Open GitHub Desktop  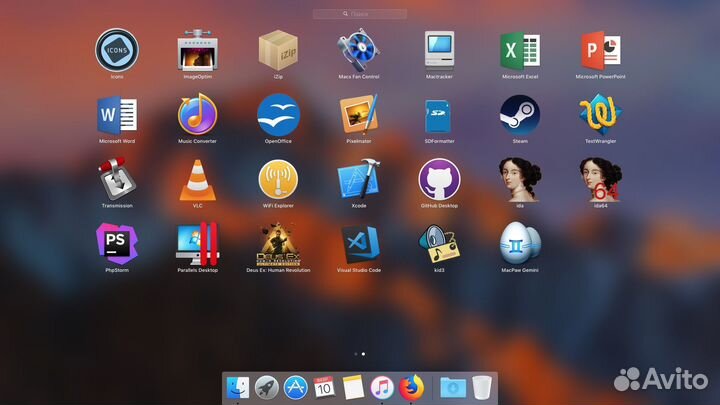[439, 180]
